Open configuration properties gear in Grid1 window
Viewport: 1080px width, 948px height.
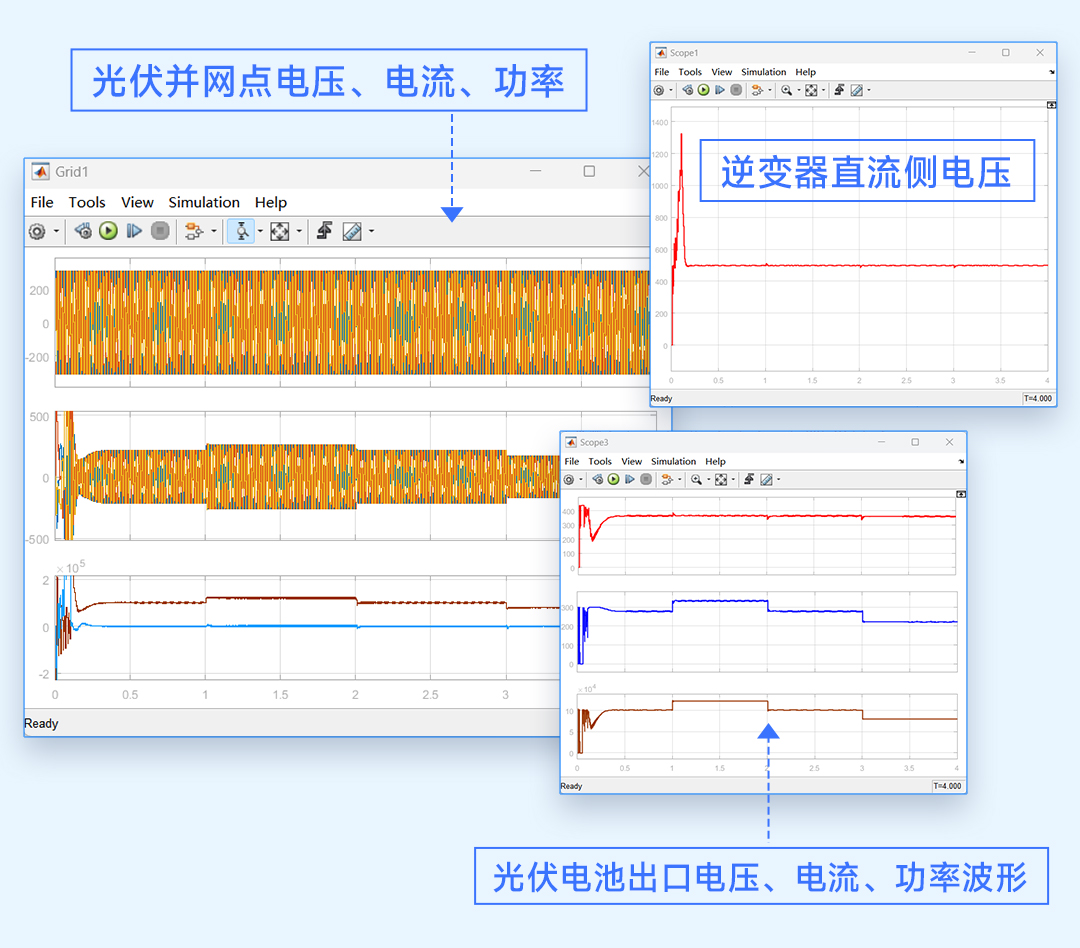pyautogui.click(x=37, y=231)
